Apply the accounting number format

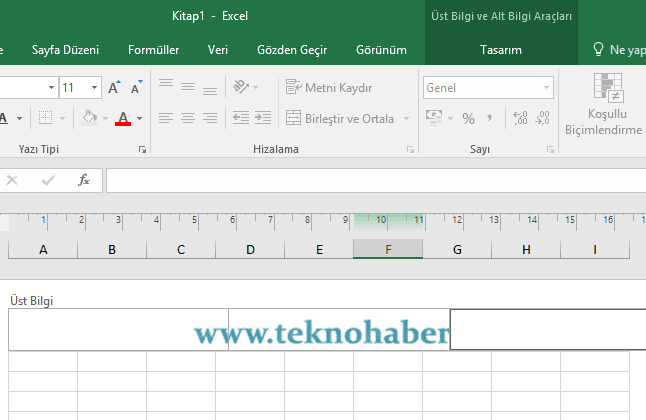click(x=434, y=118)
